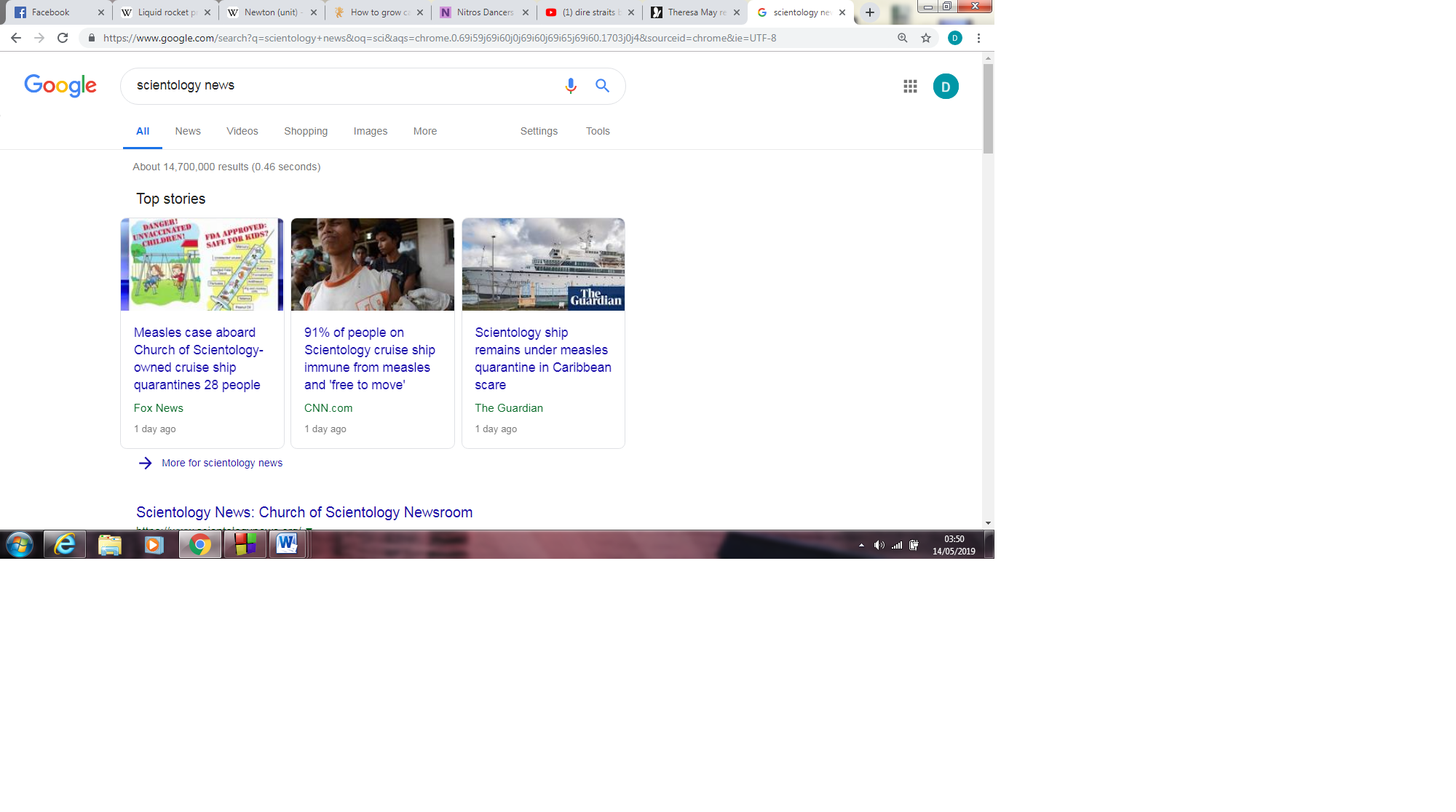Image resolution: width=1456 pixels, height=812 pixels.
Task: Click the zoom indicator in address bar
Action: (903, 38)
